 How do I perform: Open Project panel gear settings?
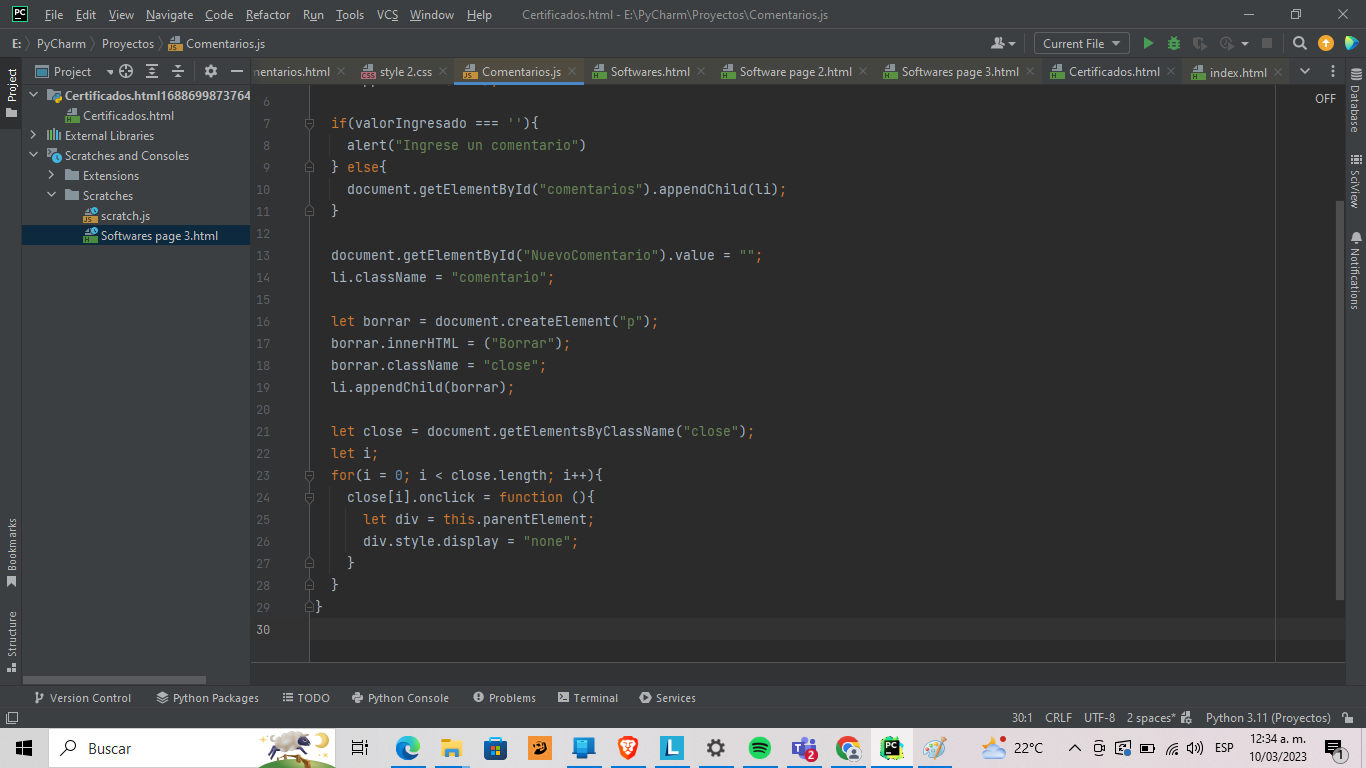coord(210,71)
